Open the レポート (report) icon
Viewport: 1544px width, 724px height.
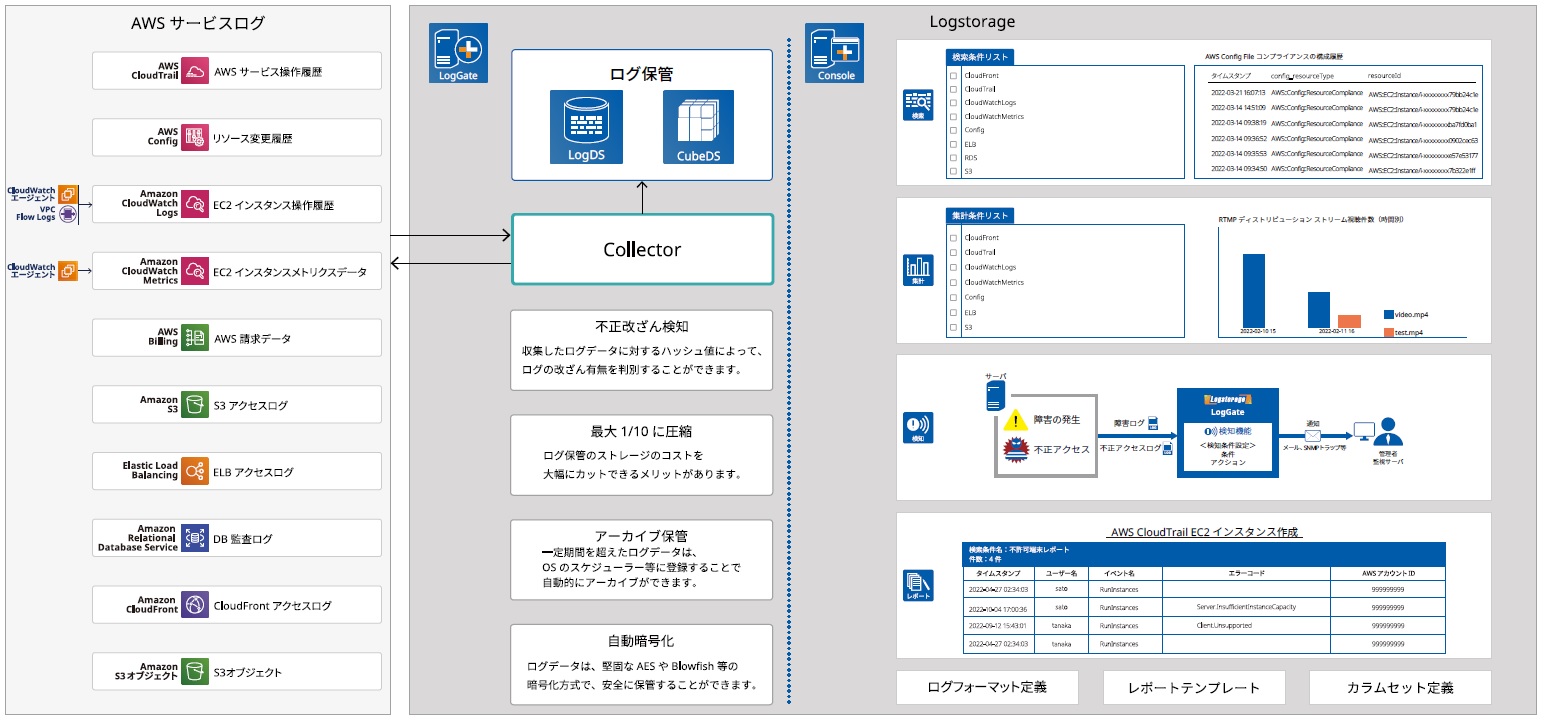click(918, 585)
